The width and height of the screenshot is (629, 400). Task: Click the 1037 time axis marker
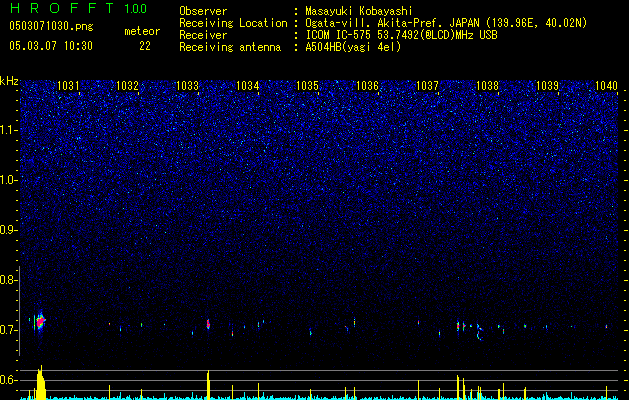(x=427, y=86)
